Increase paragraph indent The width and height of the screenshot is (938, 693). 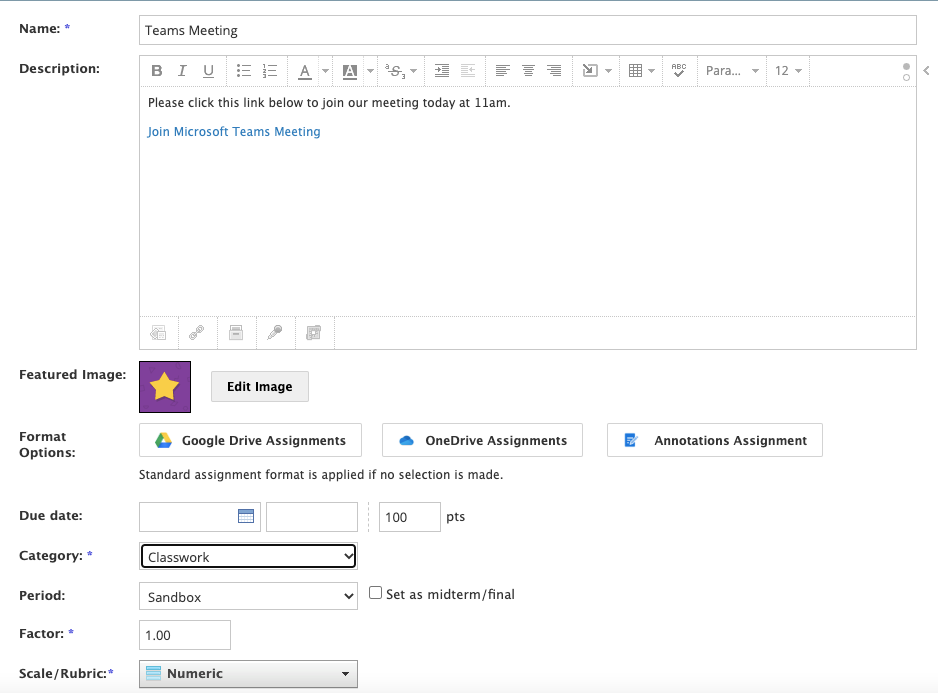441,71
